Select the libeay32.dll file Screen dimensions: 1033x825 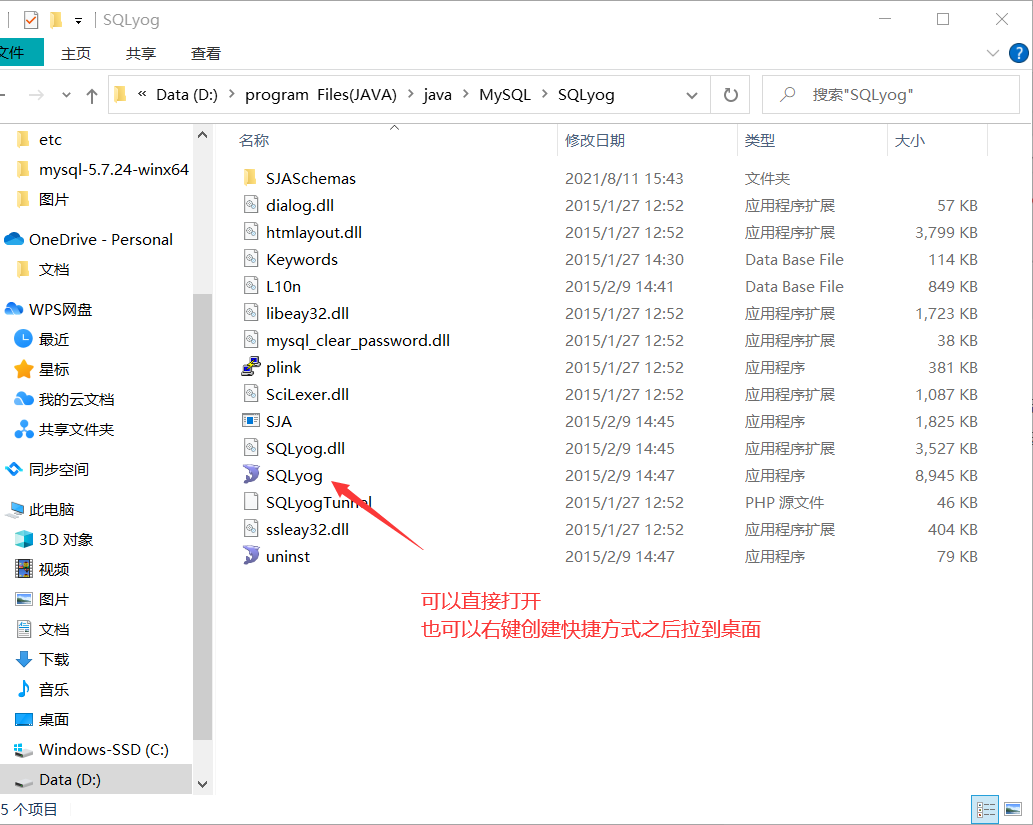coord(307,313)
